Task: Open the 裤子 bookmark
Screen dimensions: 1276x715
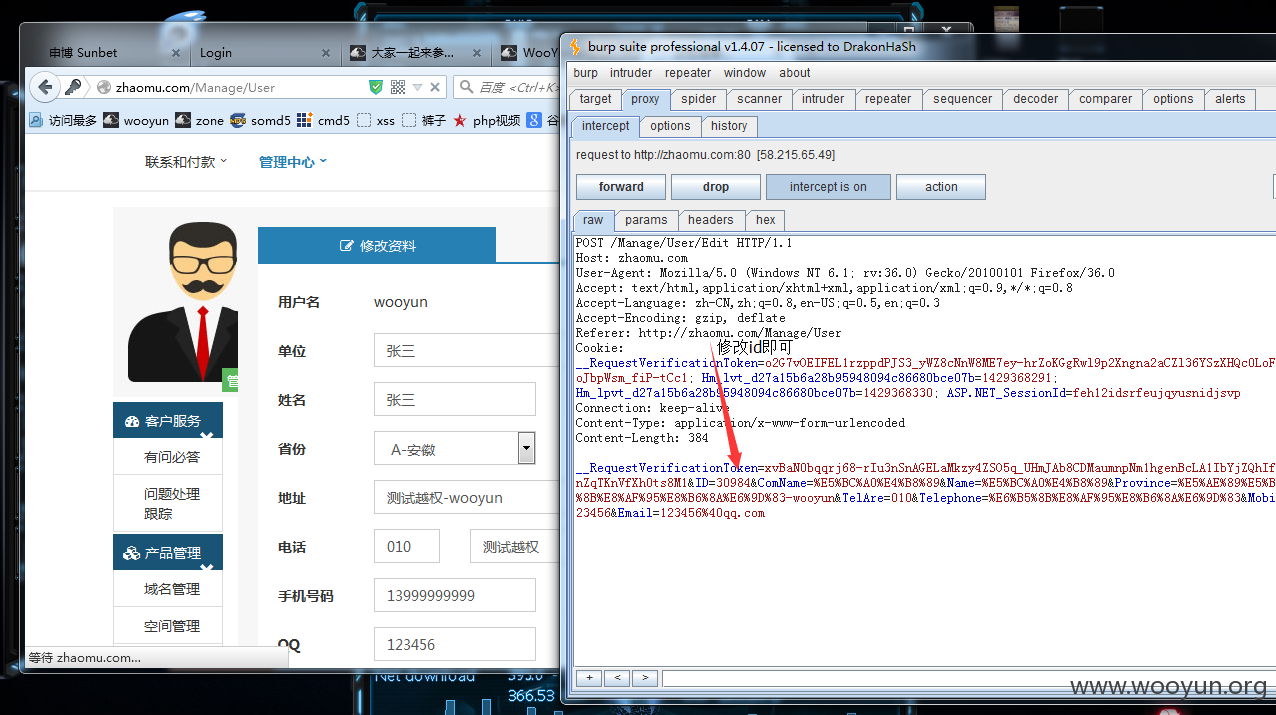Action: (x=425, y=120)
